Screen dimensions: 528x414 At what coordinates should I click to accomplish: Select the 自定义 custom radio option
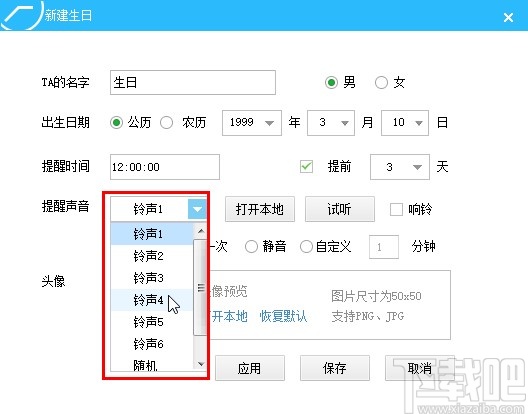[x=306, y=247]
